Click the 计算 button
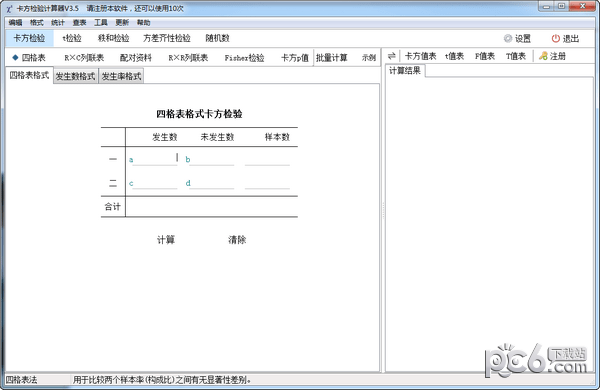This screenshot has width=600, height=390. [166, 240]
